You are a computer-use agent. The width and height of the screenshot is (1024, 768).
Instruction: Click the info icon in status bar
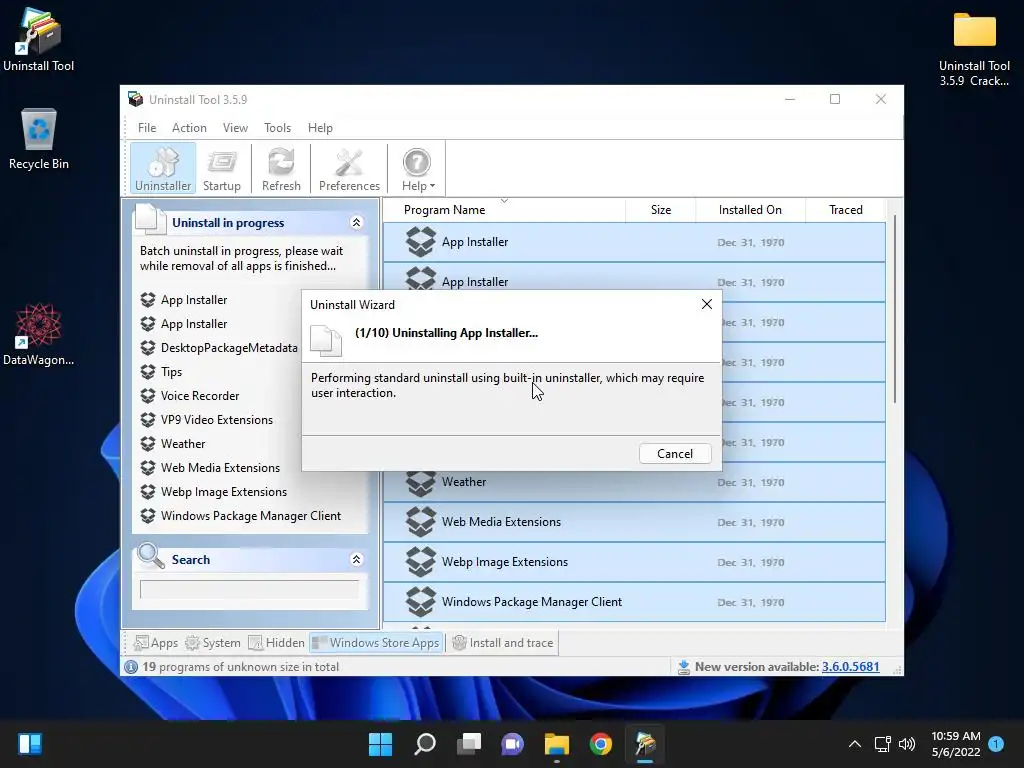[131, 667]
